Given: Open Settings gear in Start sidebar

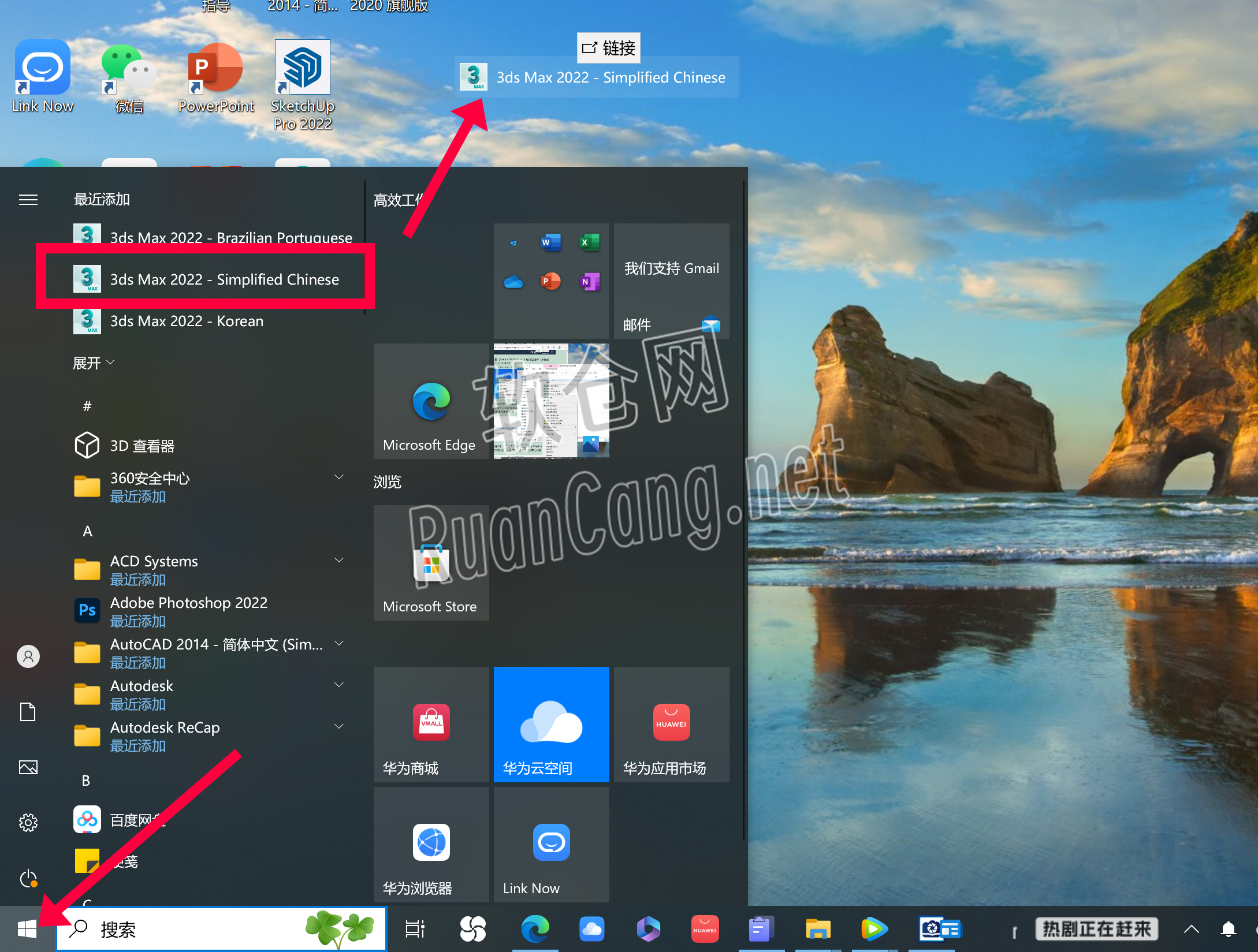Looking at the screenshot, I should pos(28,822).
